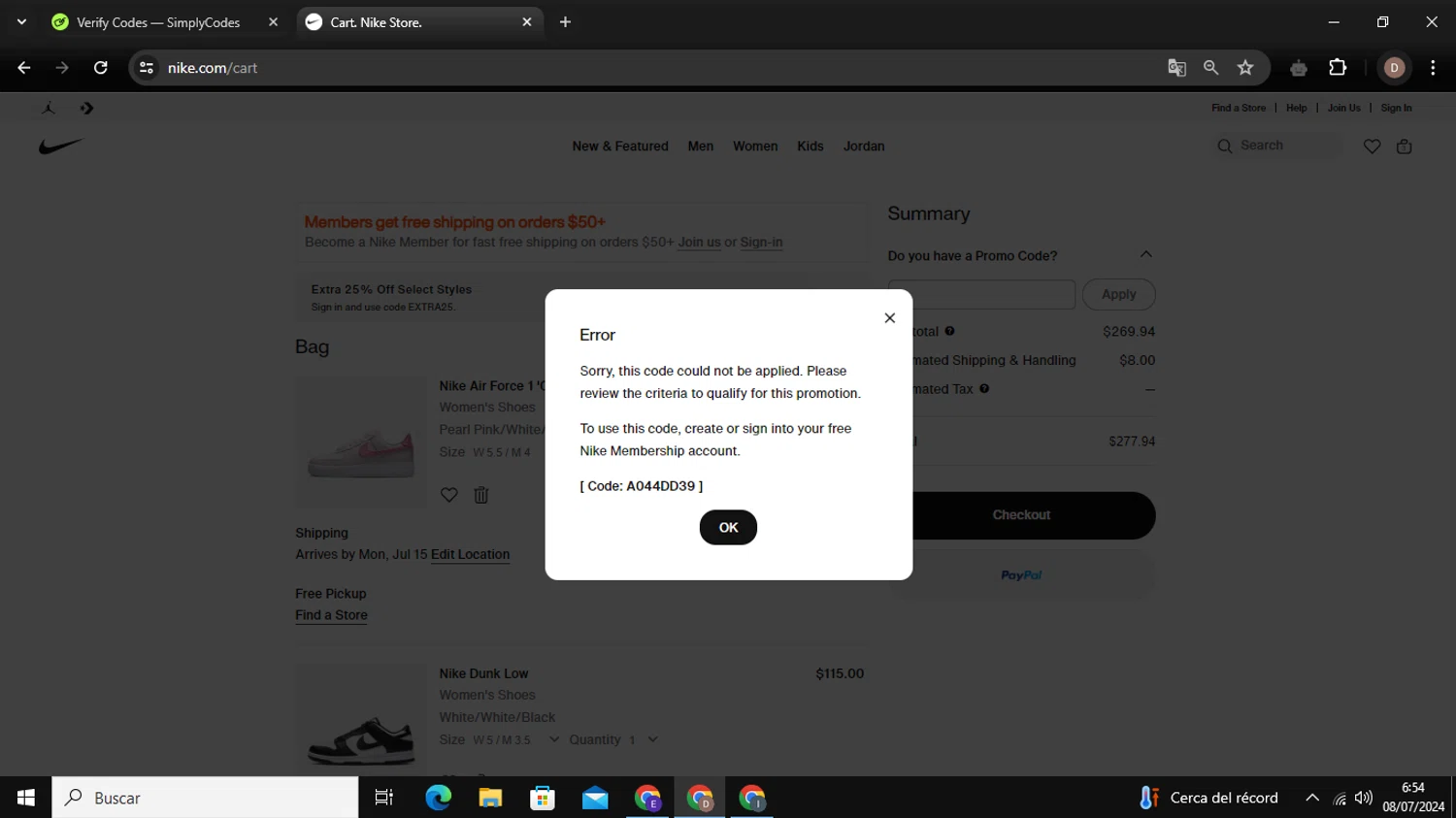Click the Checkout button
Screen dimensions: 1456x818
point(1021,515)
